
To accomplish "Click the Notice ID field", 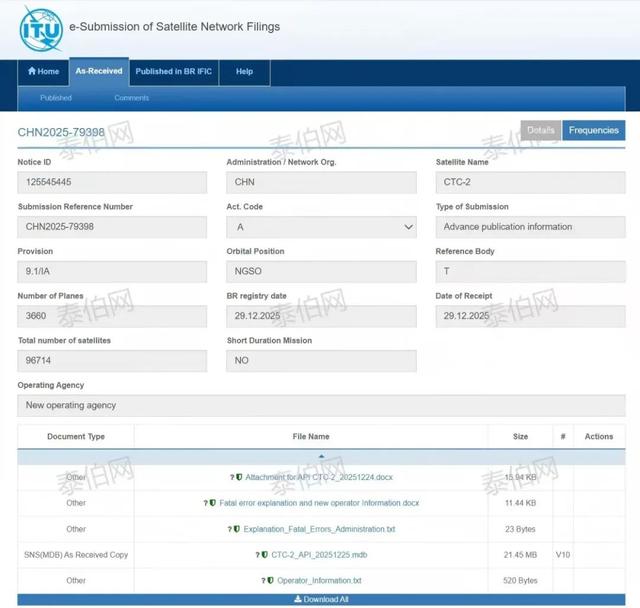I will 112,183.
